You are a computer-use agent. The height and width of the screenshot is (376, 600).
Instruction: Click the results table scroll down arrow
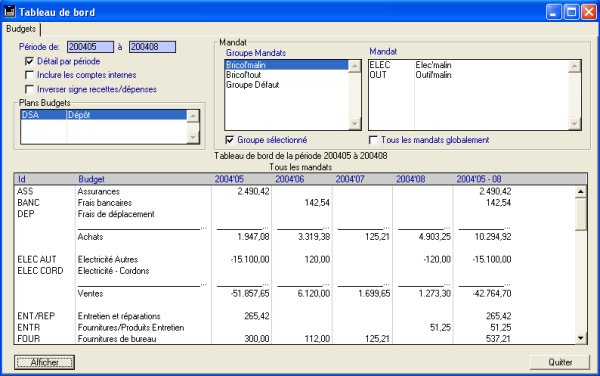581,338
